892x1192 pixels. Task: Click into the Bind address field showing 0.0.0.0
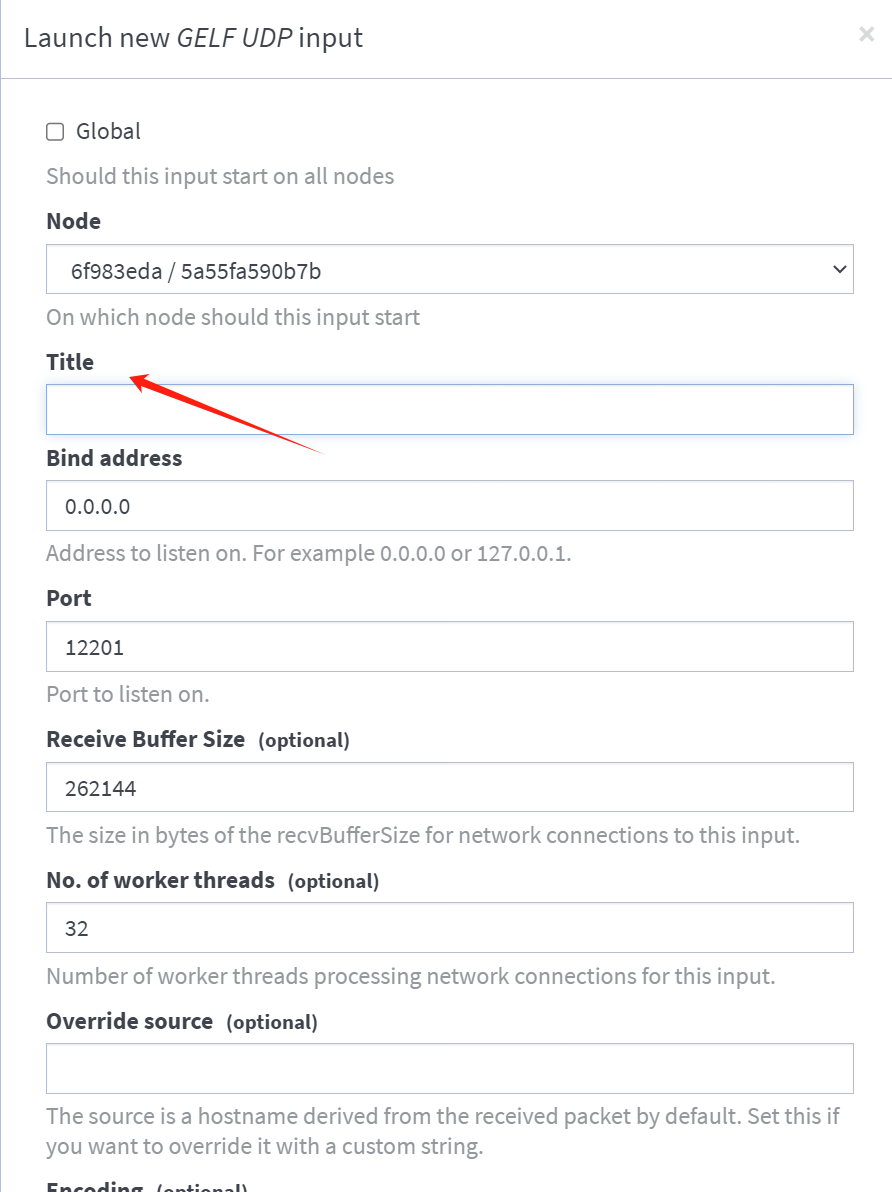click(449, 506)
